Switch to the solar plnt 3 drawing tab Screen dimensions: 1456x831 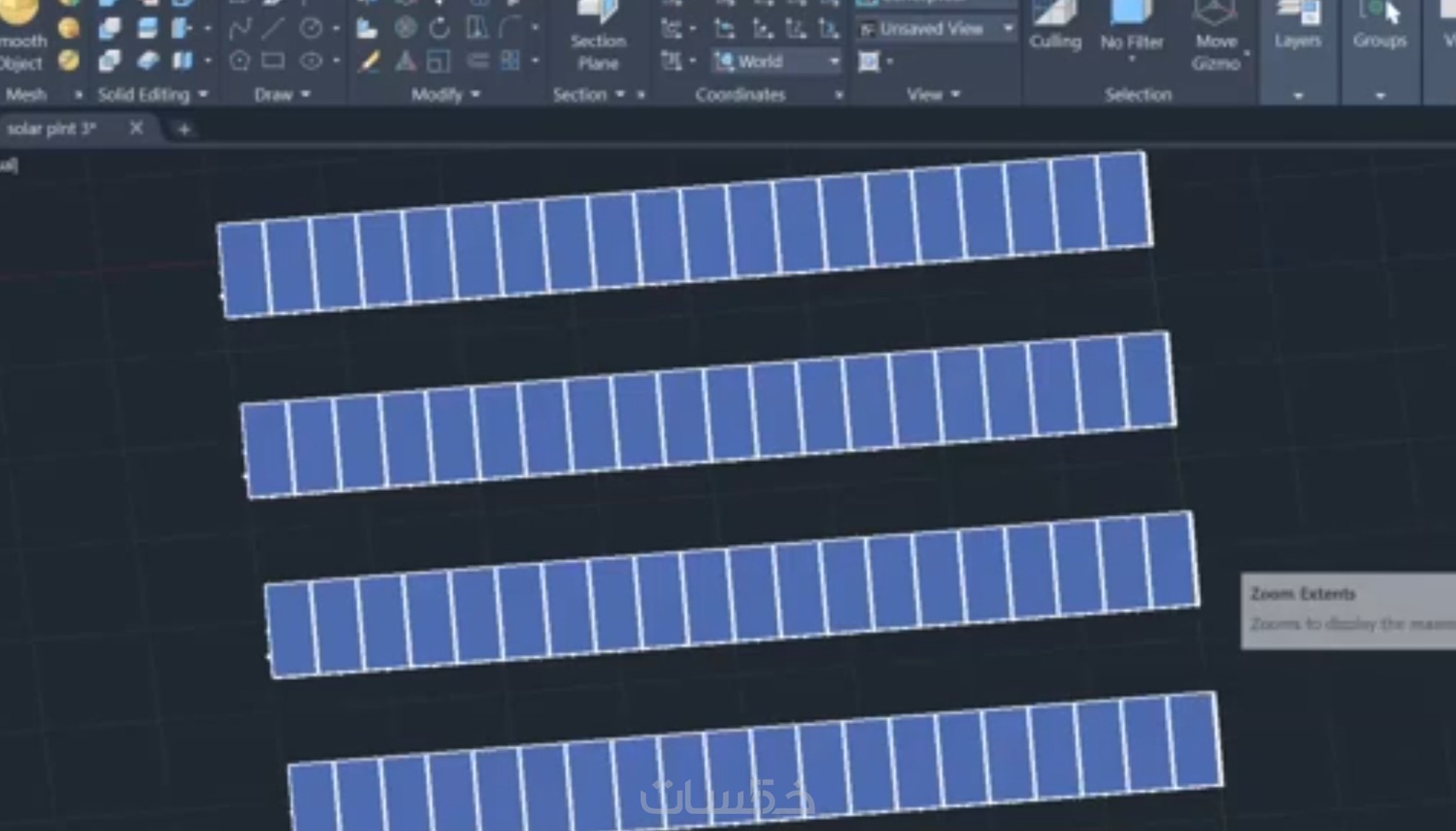(51, 129)
